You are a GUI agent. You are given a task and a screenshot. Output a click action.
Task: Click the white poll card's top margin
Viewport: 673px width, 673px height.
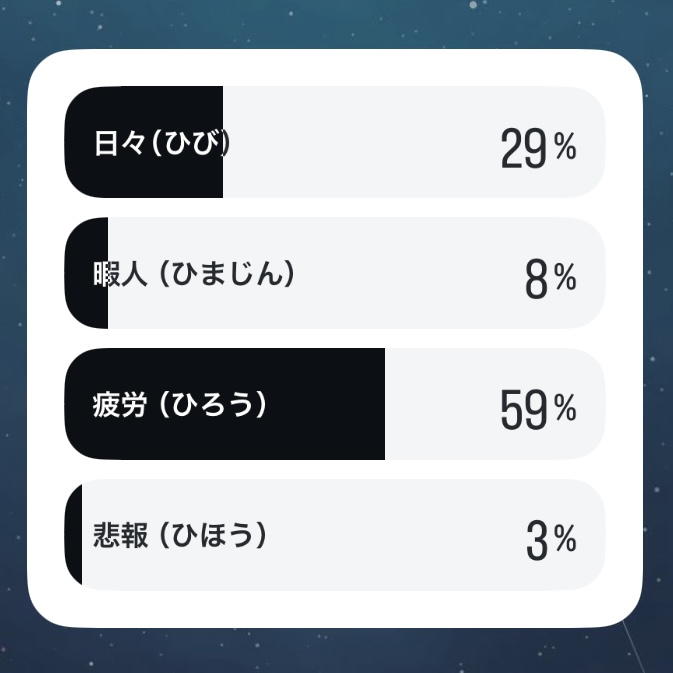pyautogui.click(x=335, y=67)
